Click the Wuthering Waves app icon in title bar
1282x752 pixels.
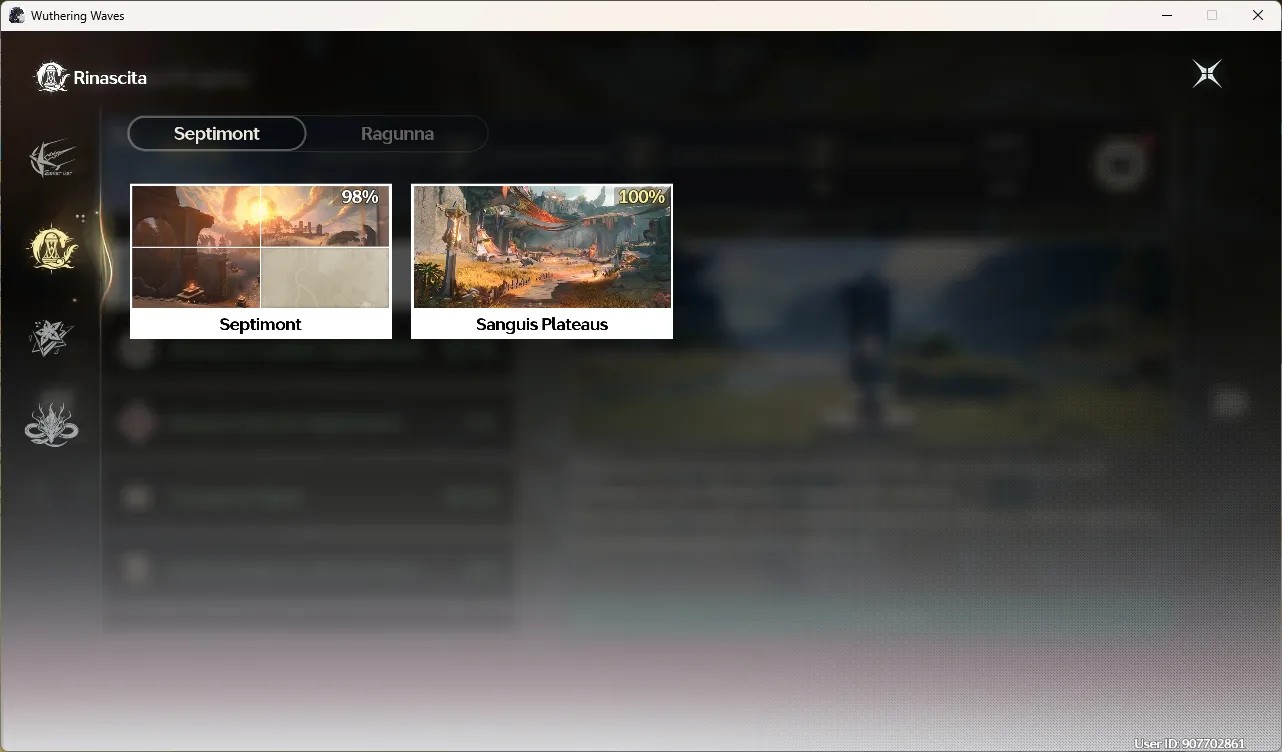point(16,15)
